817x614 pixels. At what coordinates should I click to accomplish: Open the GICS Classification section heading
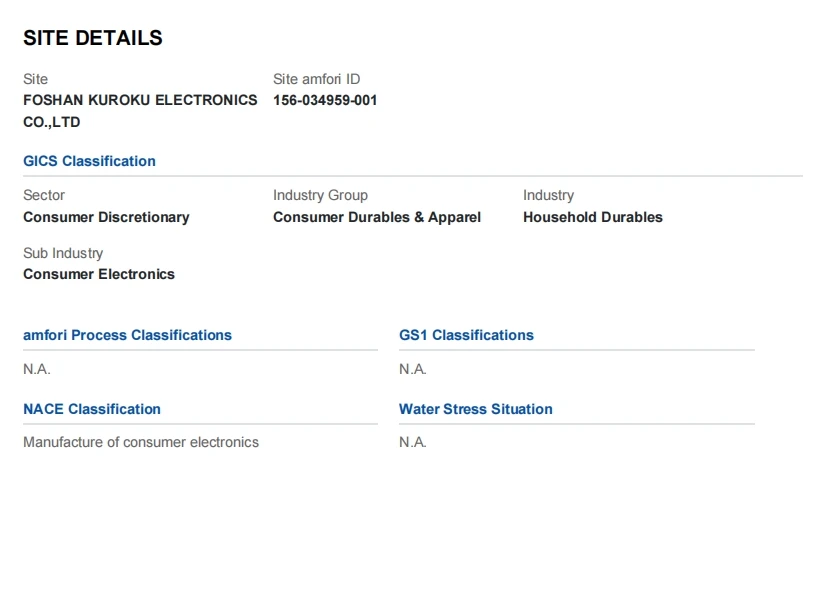point(89,161)
